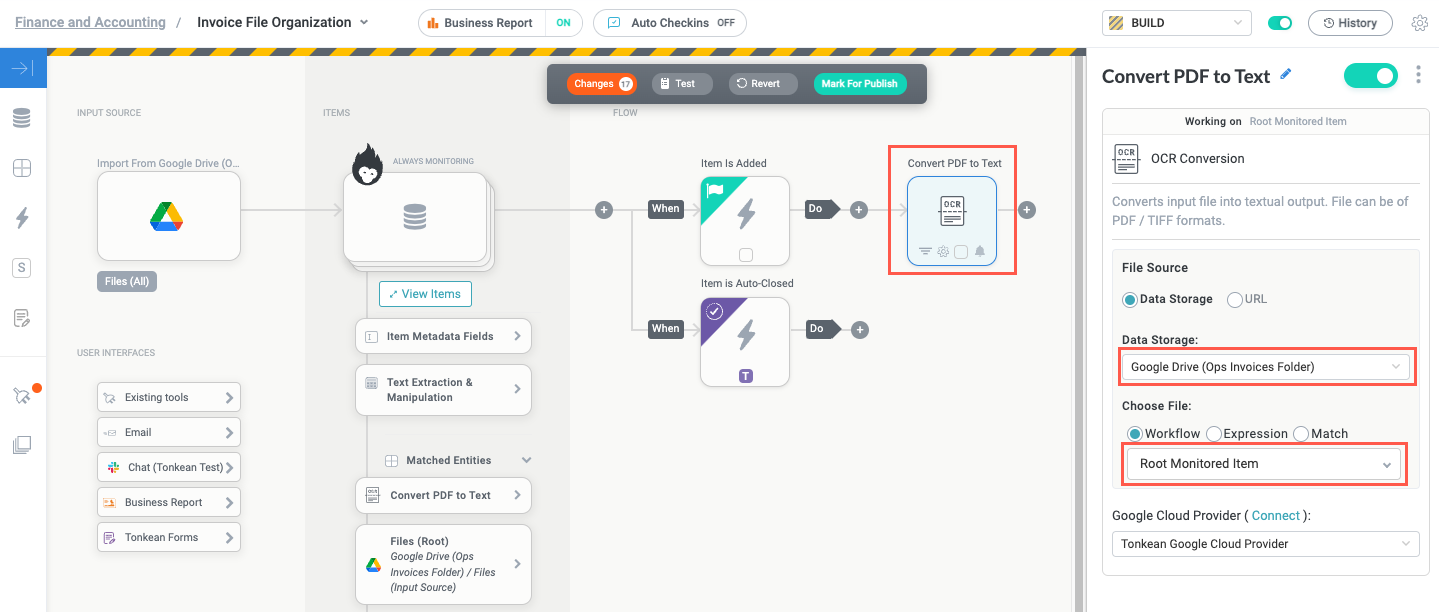Click the plug connections icon with red badge
This screenshot has width=1439, height=612.
coord(22,396)
